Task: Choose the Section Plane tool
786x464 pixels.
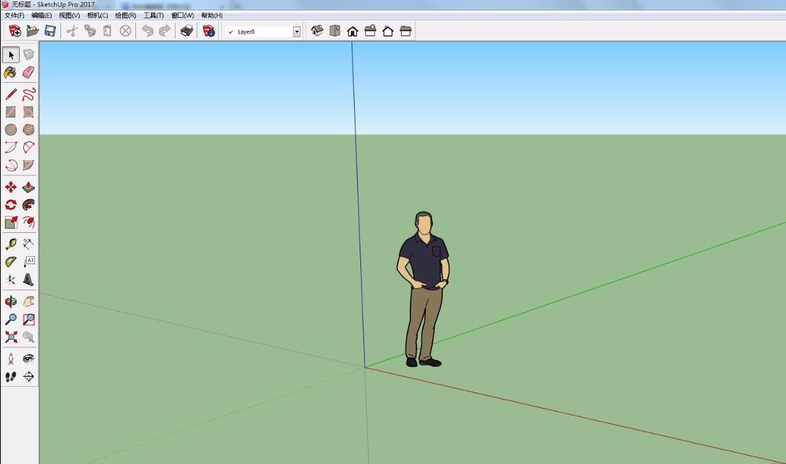Action: [29, 376]
